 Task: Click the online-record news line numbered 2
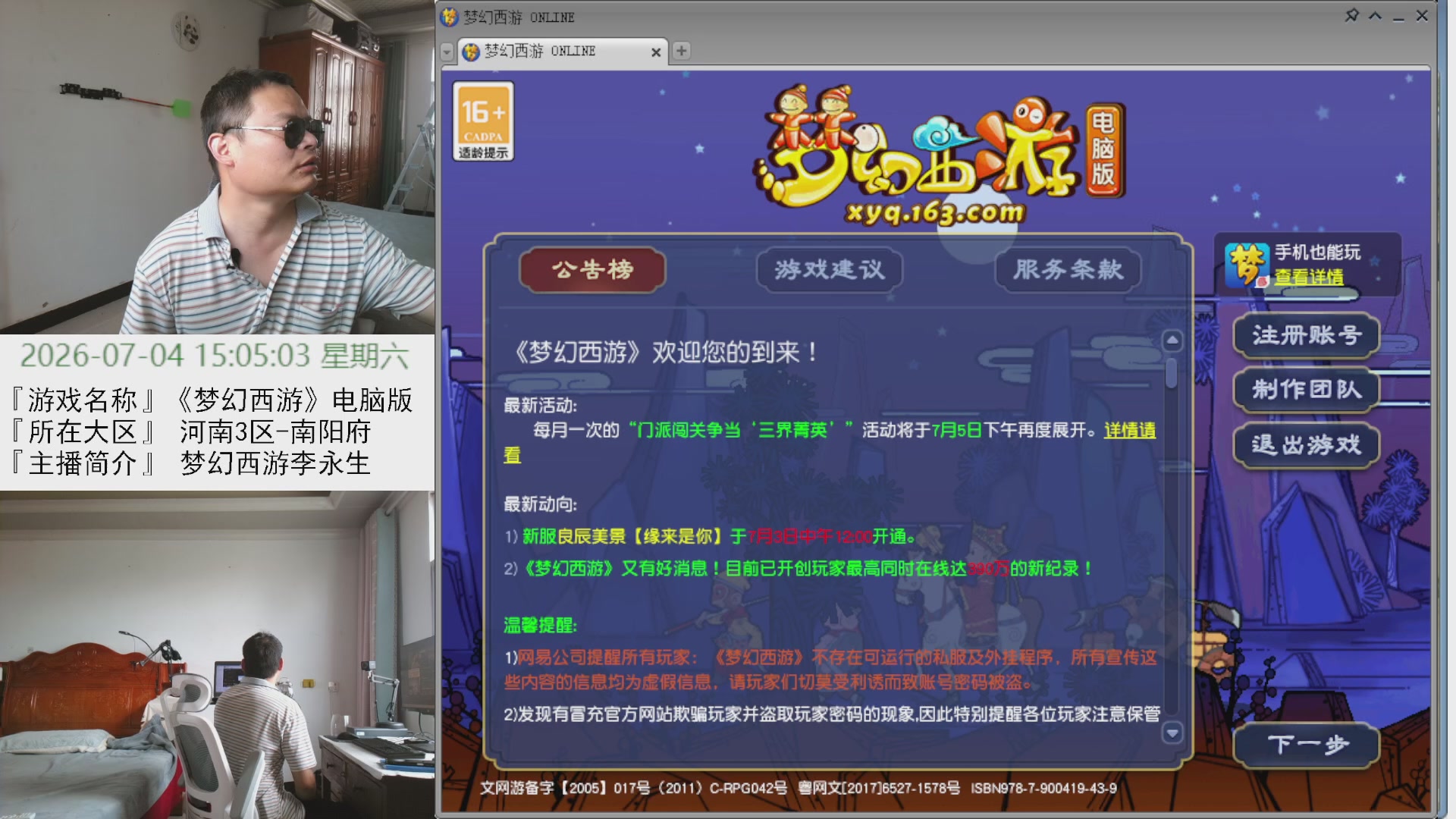799,569
